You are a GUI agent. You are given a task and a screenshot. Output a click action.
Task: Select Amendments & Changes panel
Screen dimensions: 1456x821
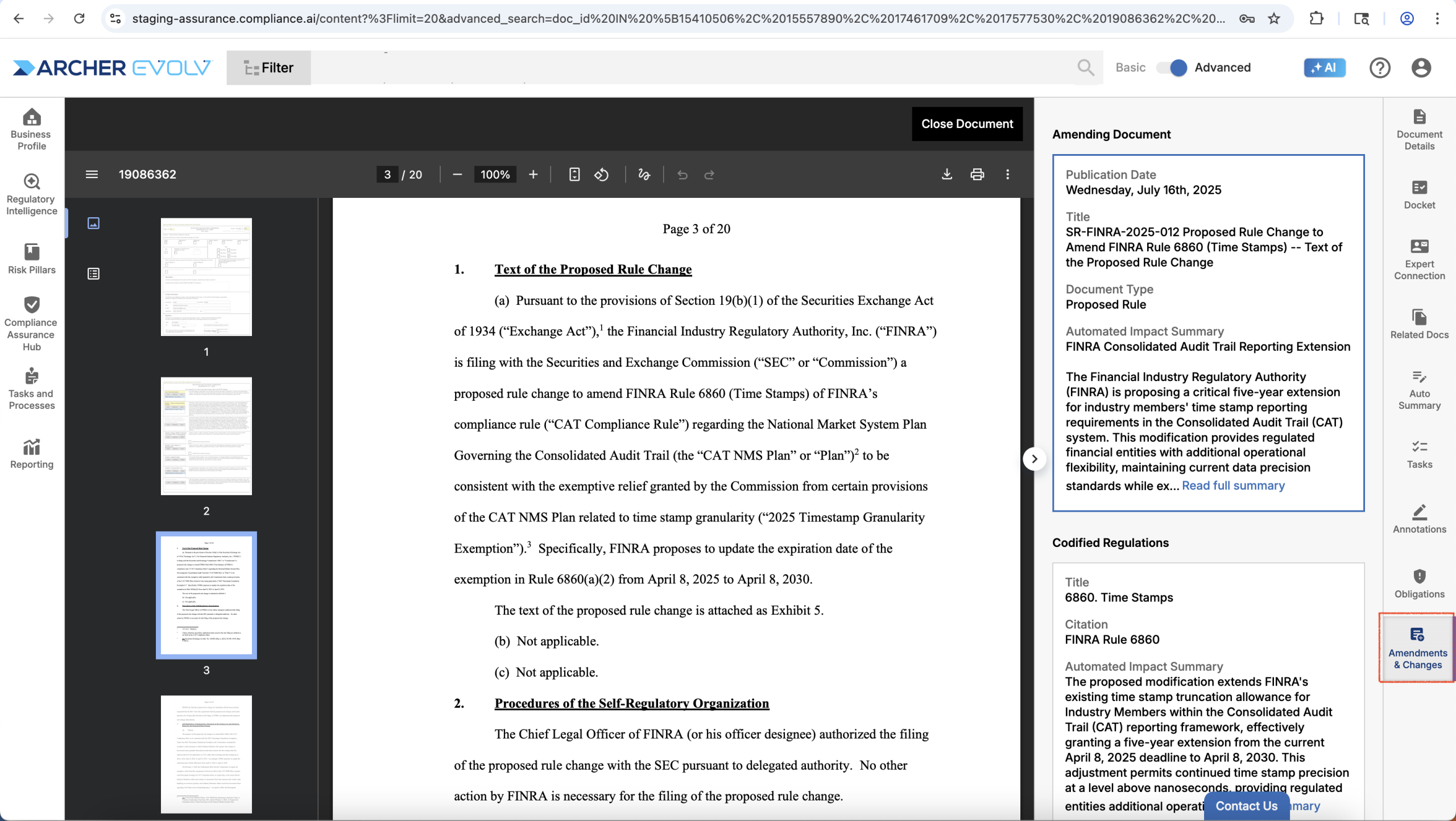pyautogui.click(x=1417, y=648)
